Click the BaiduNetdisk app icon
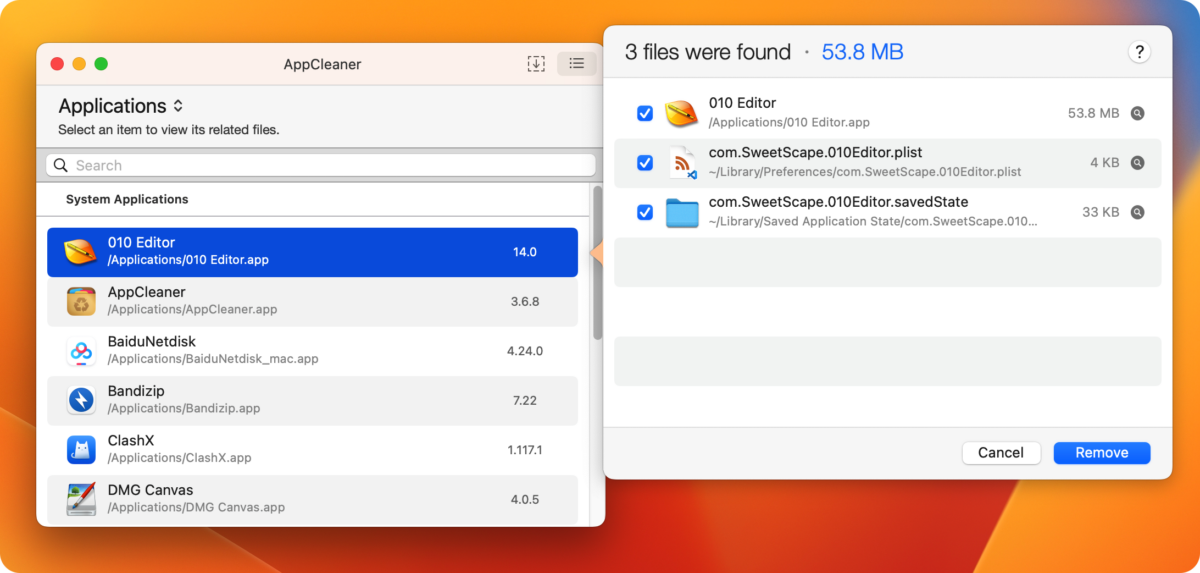 [x=81, y=351]
